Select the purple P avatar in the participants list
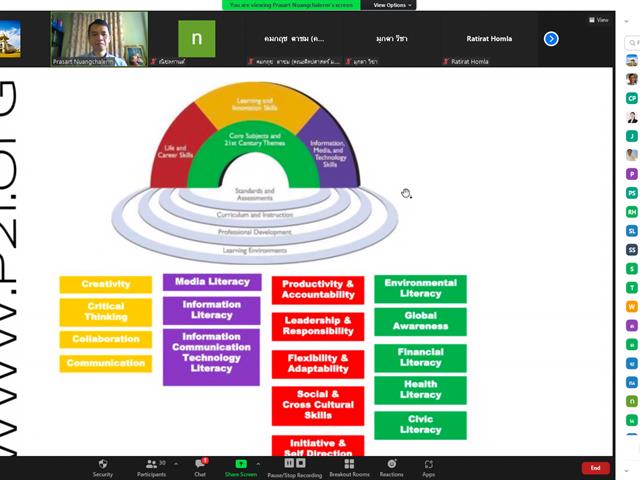The width and height of the screenshot is (640, 480). pos(632,174)
